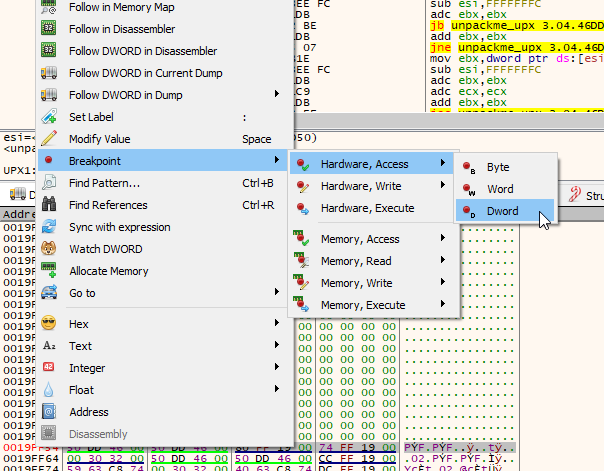Expand the Hex submenu arrow
Image resolution: width=604 pixels, height=471 pixels.
point(277,322)
